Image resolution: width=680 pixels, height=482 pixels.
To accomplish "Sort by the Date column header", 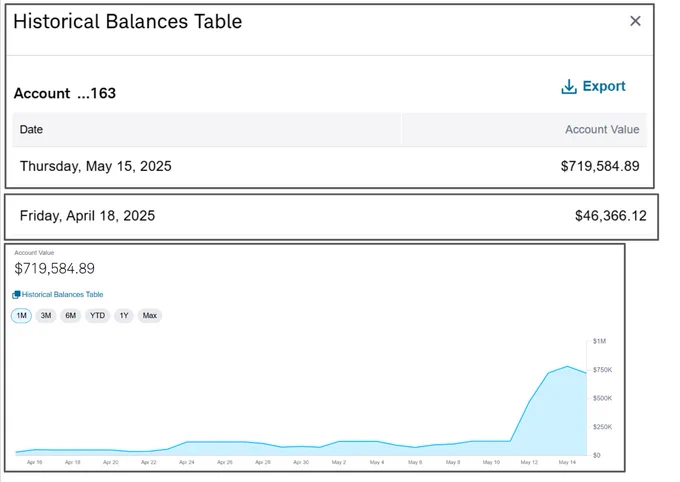I will coord(31,129).
